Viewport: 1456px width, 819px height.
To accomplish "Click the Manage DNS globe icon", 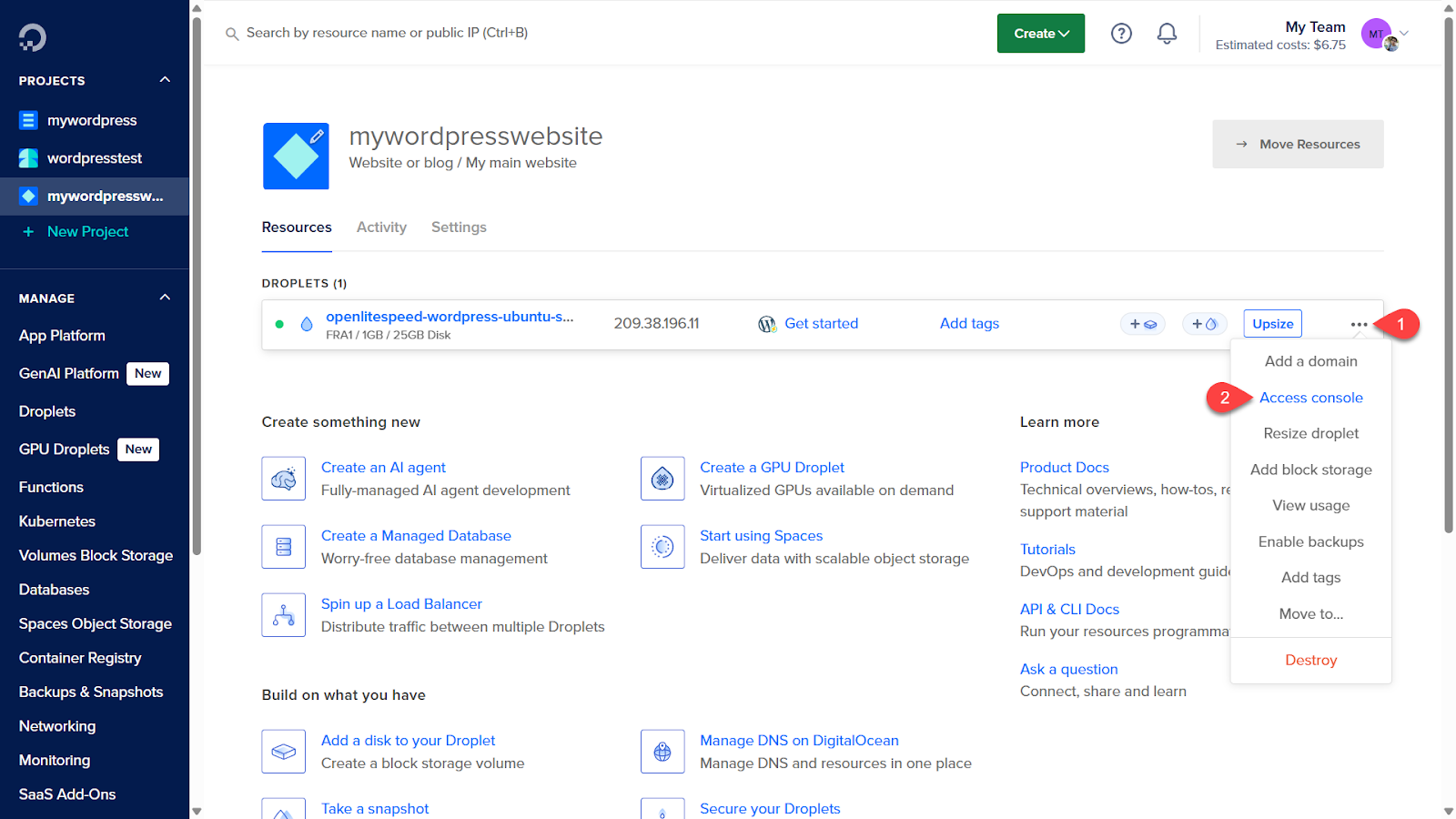I will coord(662,752).
